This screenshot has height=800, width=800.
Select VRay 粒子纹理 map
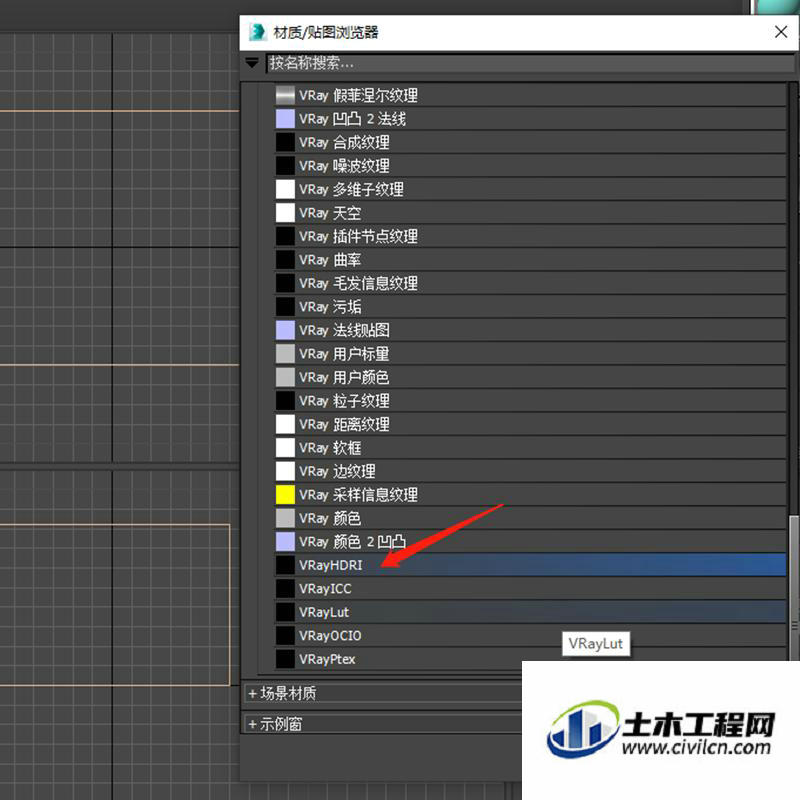tap(530, 401)
